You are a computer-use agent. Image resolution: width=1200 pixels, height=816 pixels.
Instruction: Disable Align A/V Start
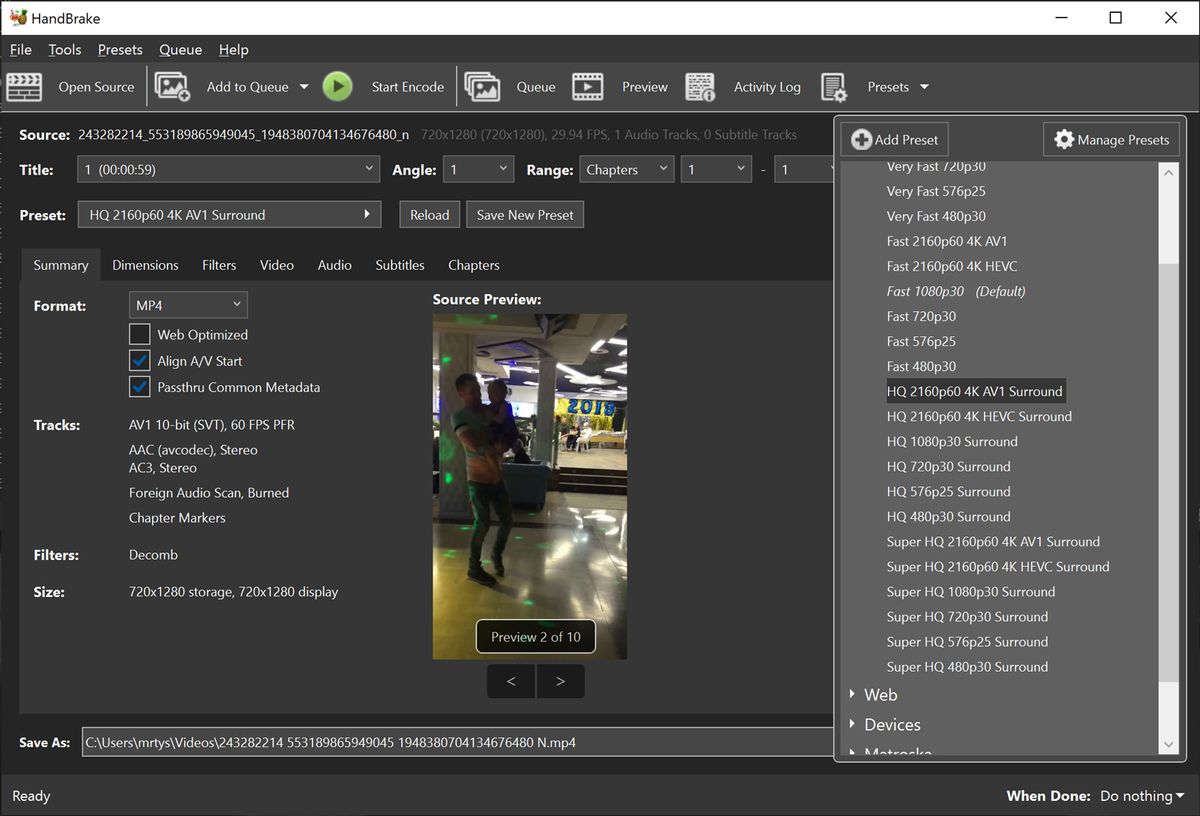pos(139,361)
